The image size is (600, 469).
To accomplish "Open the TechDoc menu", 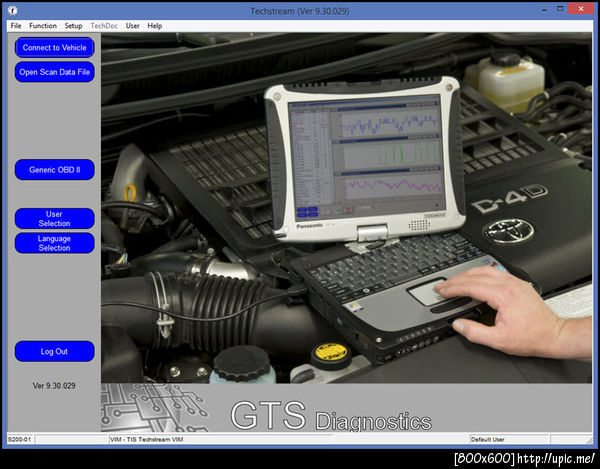I will pyautogui.click(x=104, y=26).
